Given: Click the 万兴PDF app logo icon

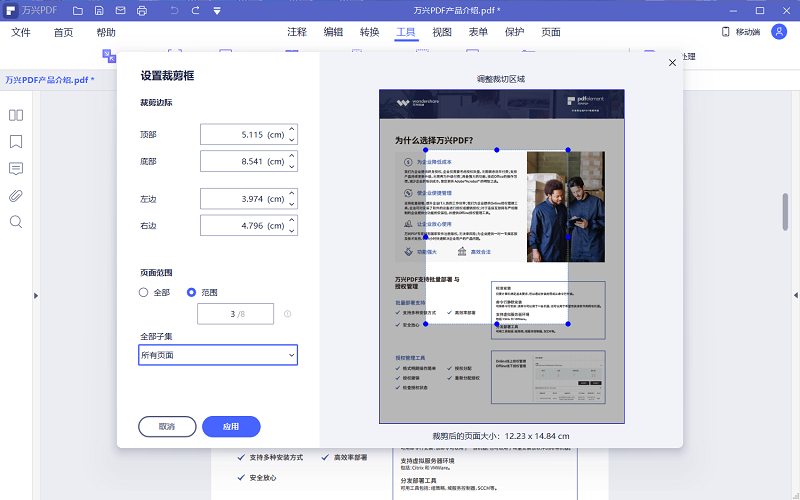Looking at the screenshot, I should [10, 11].
